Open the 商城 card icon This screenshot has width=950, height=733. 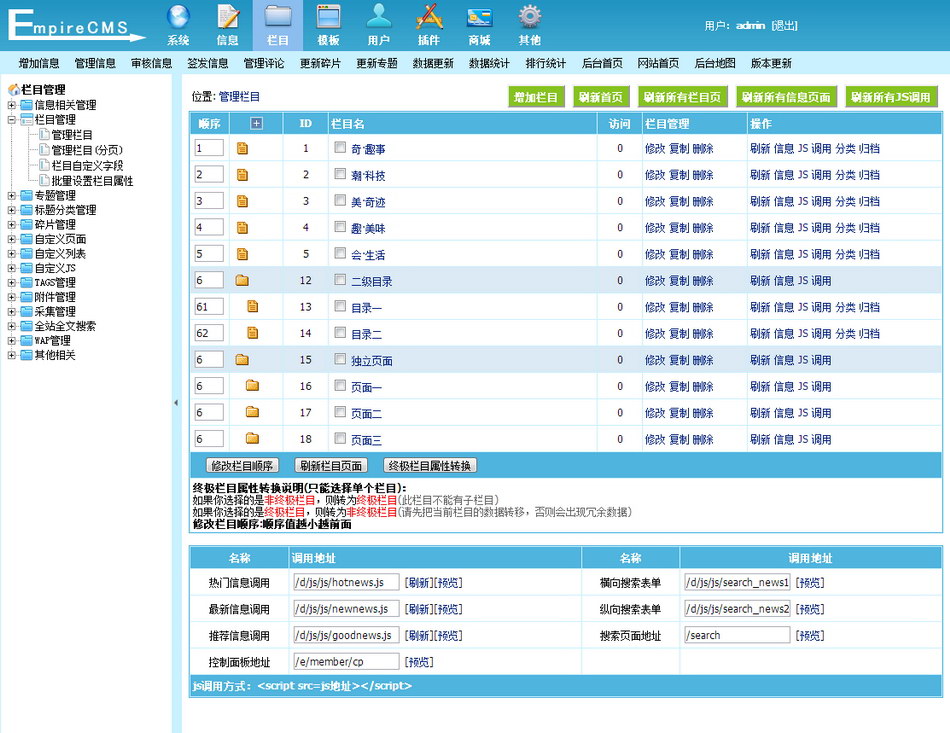479,17
